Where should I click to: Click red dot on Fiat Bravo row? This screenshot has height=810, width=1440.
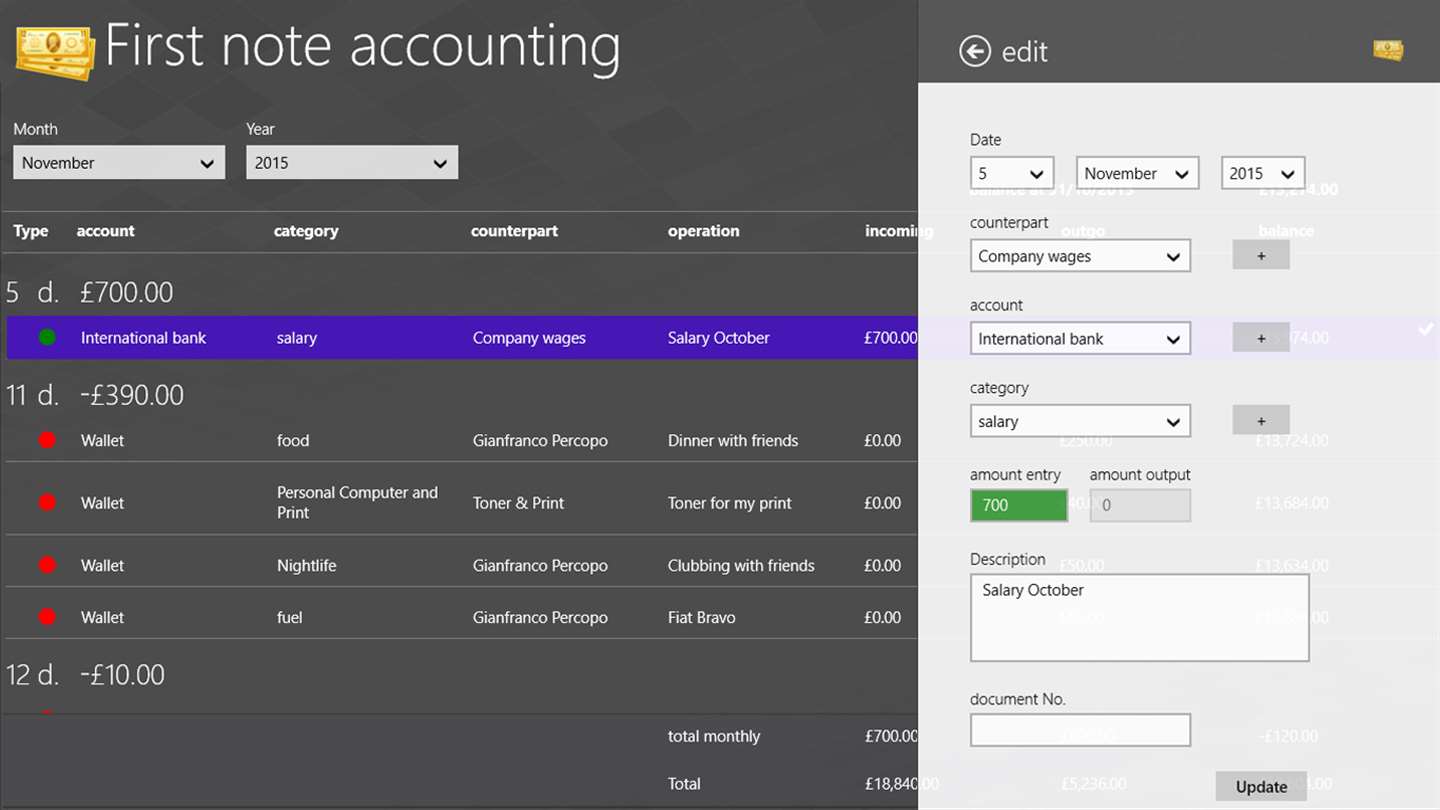[47, 617]
